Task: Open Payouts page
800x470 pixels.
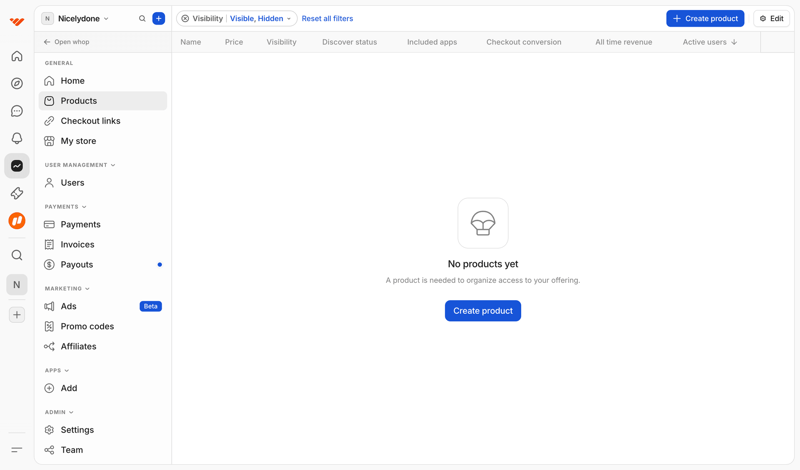Action: 103,264
